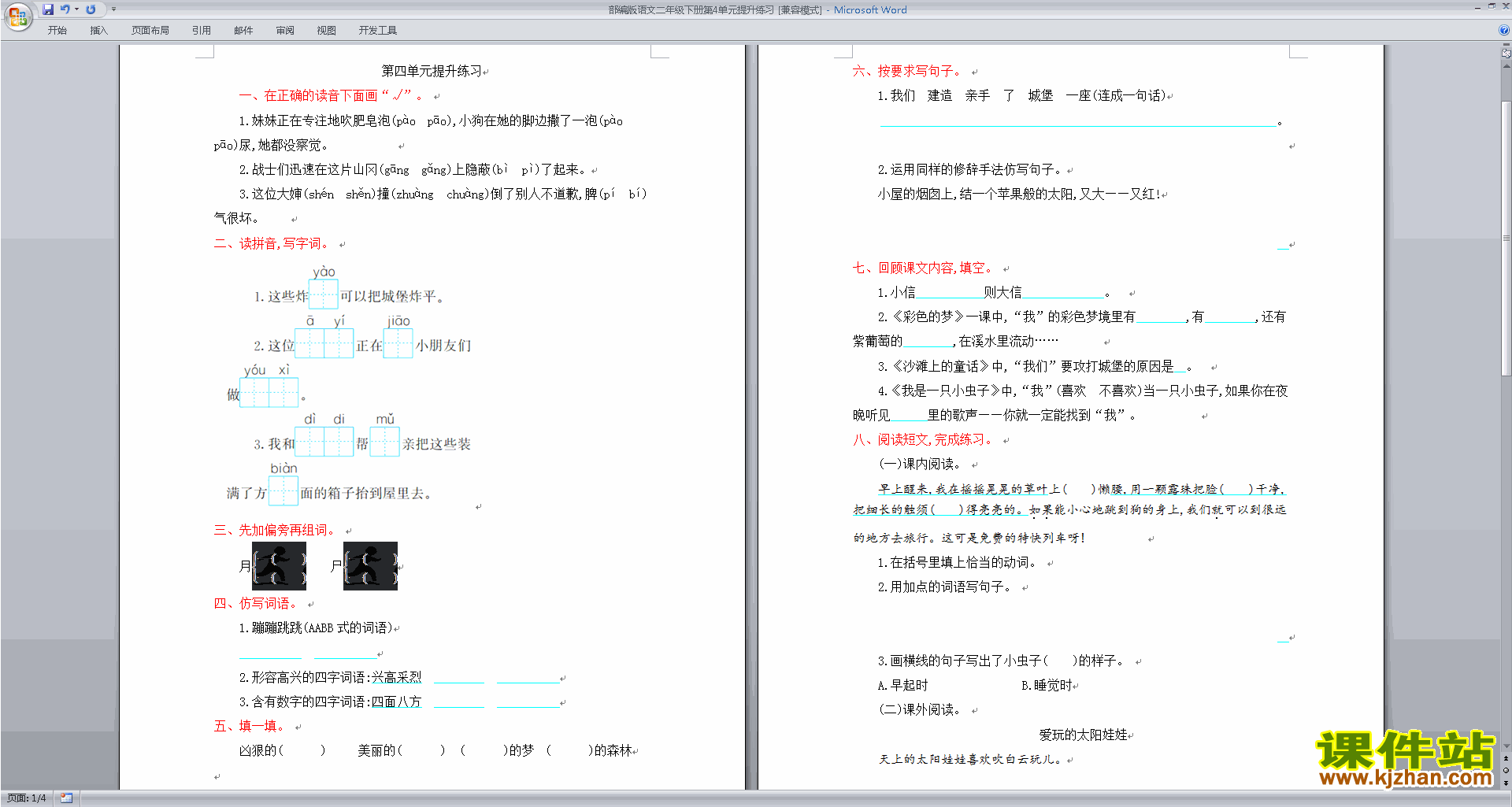Switch to the 引用 tab
1512x807 pixels.
coord(202,31)
